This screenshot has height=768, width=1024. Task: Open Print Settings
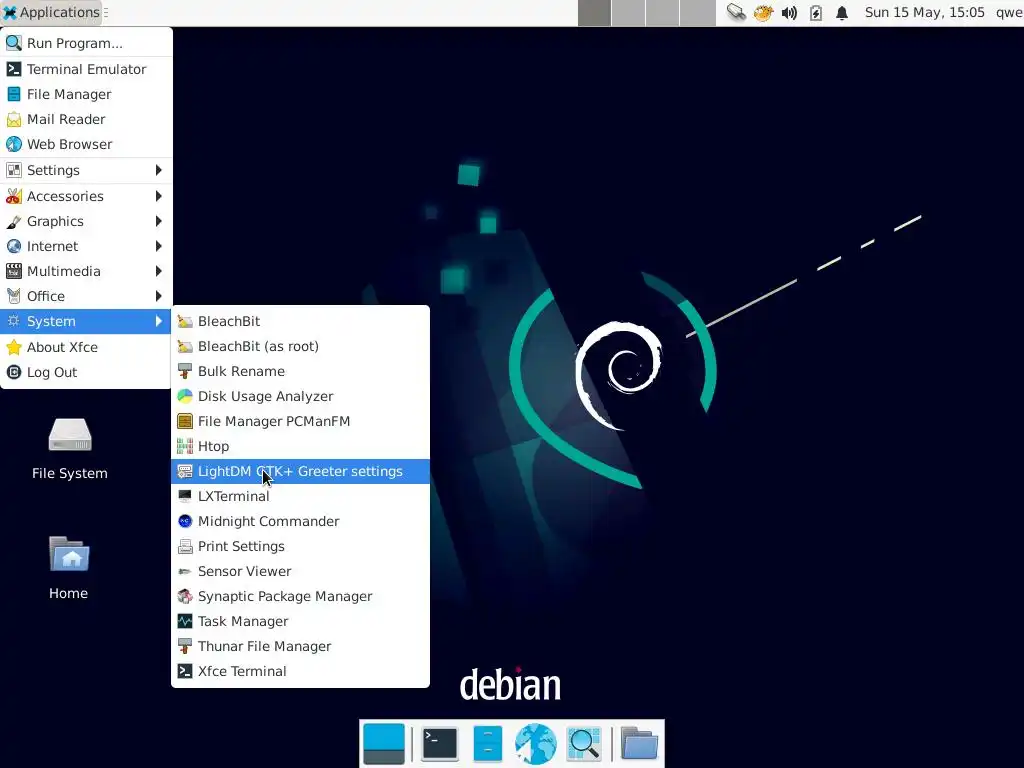pos(300,546)
